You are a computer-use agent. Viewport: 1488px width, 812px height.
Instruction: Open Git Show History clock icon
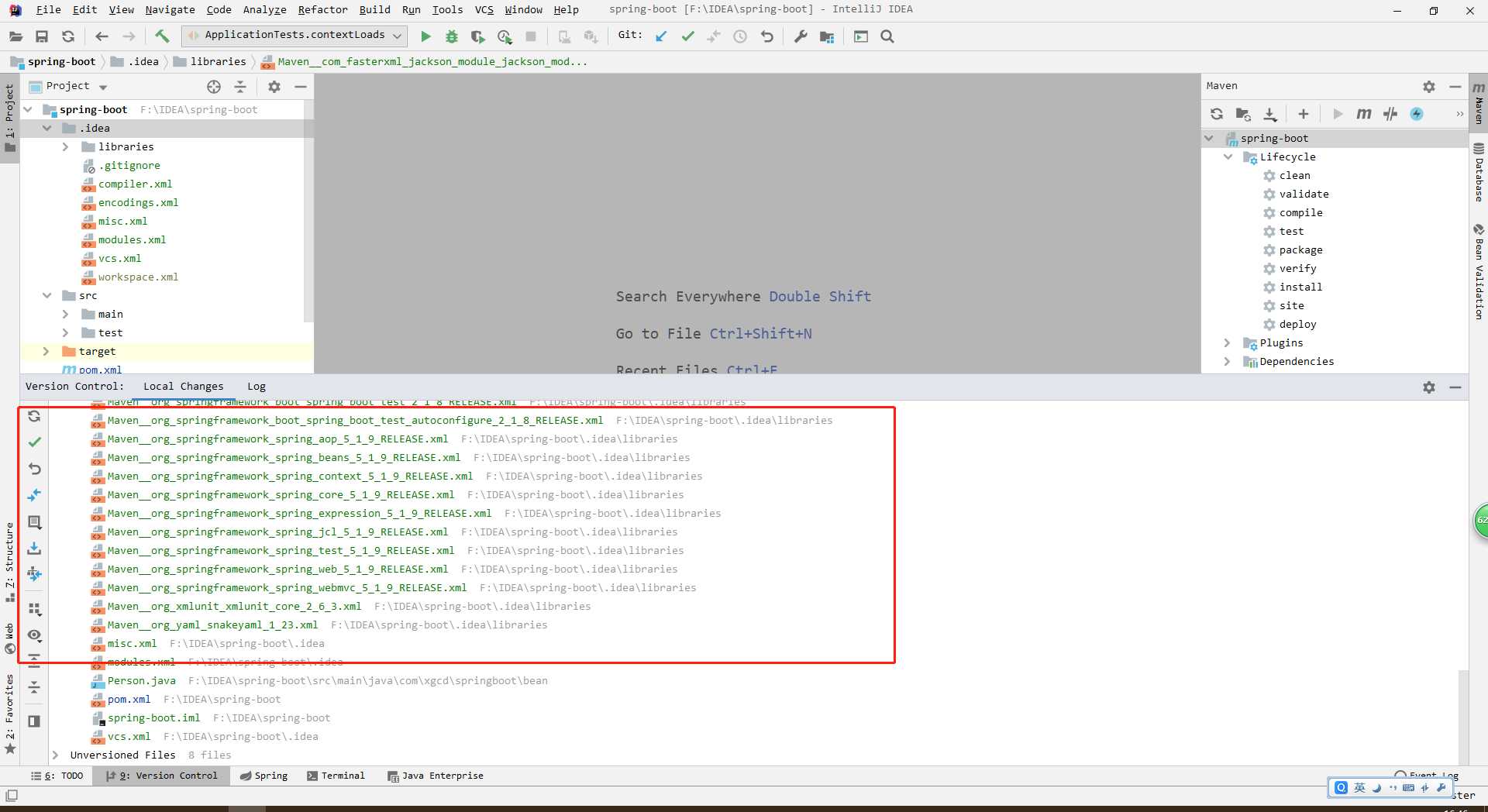tap(740, 36)
